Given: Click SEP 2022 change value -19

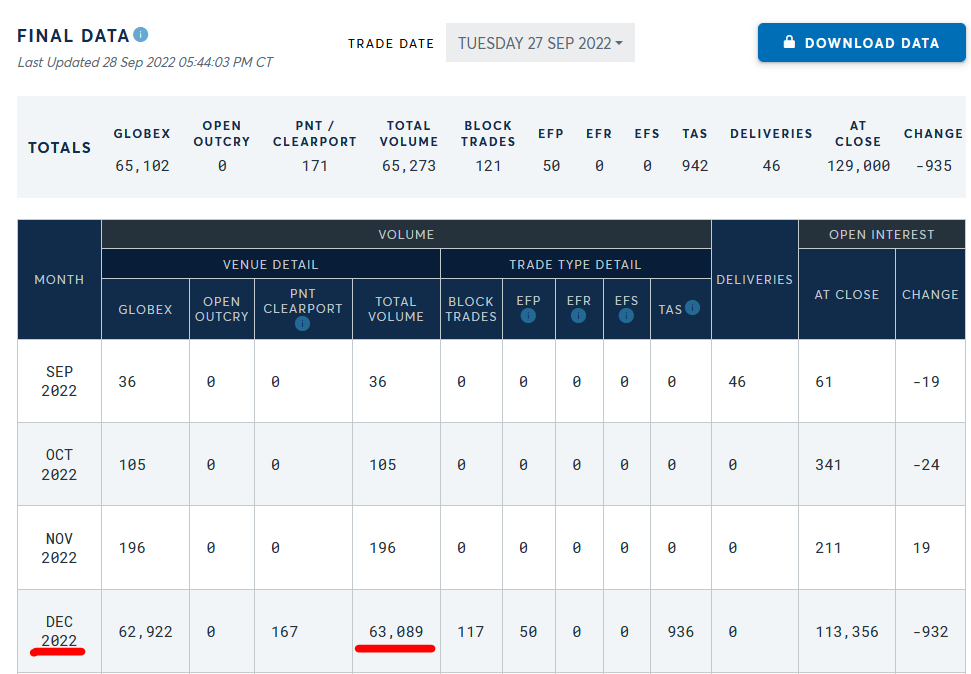Looking at the screenshot, I should (x=926, y=382).
